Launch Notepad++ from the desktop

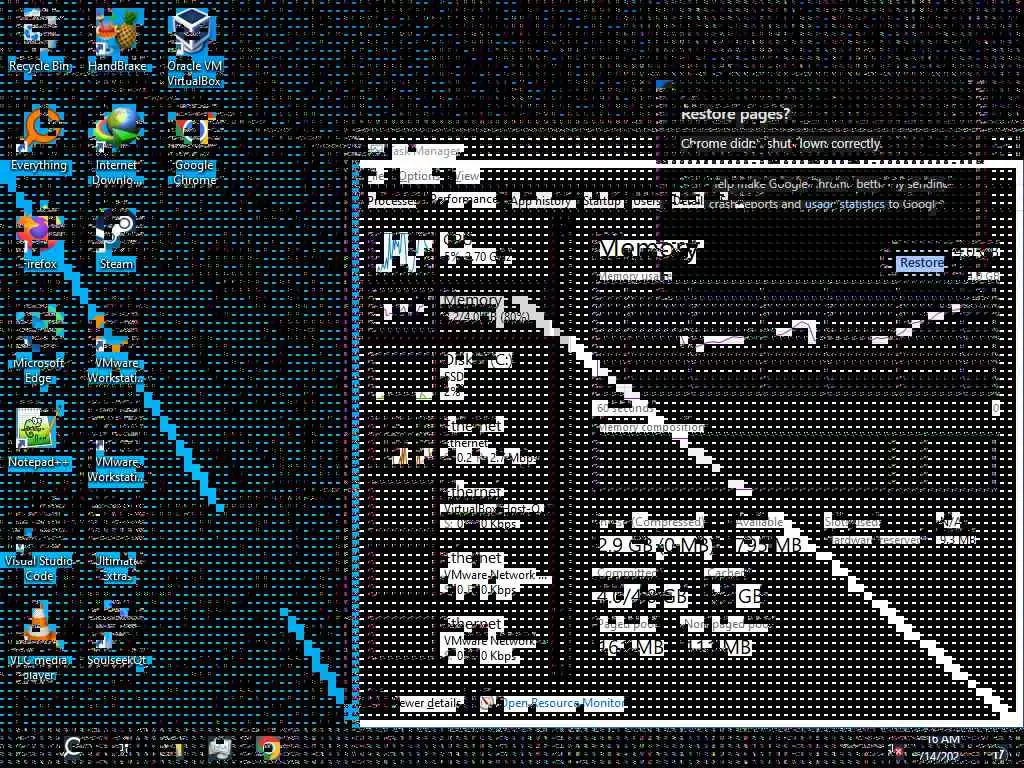pyautogui.click(x=39, y=439)
